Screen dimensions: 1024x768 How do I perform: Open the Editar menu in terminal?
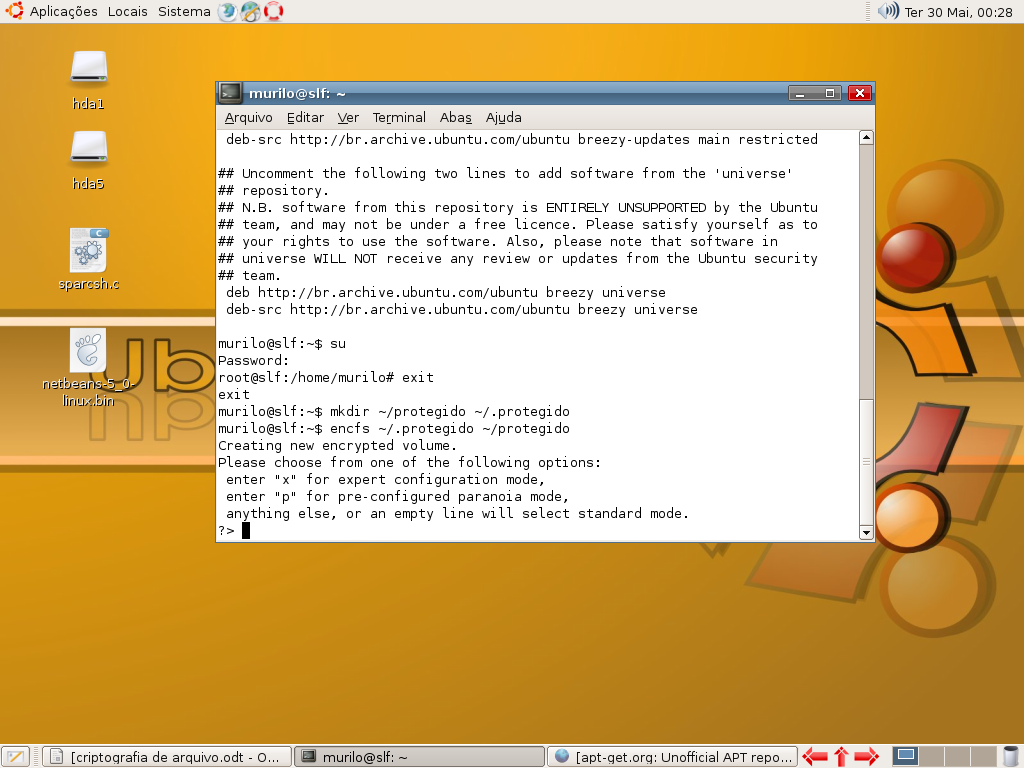coord(305,118)
